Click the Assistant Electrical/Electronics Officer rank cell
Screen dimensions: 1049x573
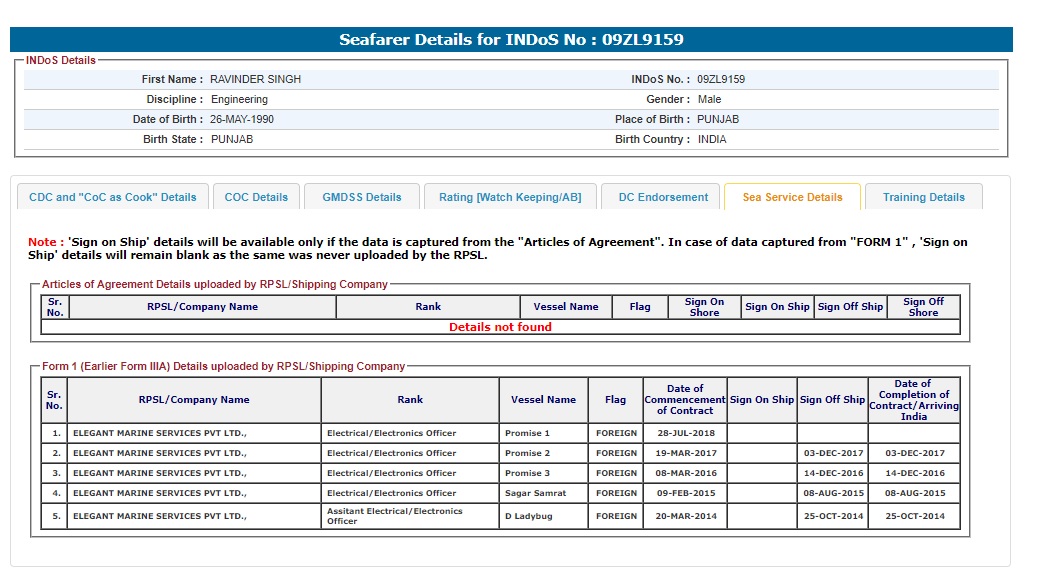pyautogui.click(x=395, y=516)
